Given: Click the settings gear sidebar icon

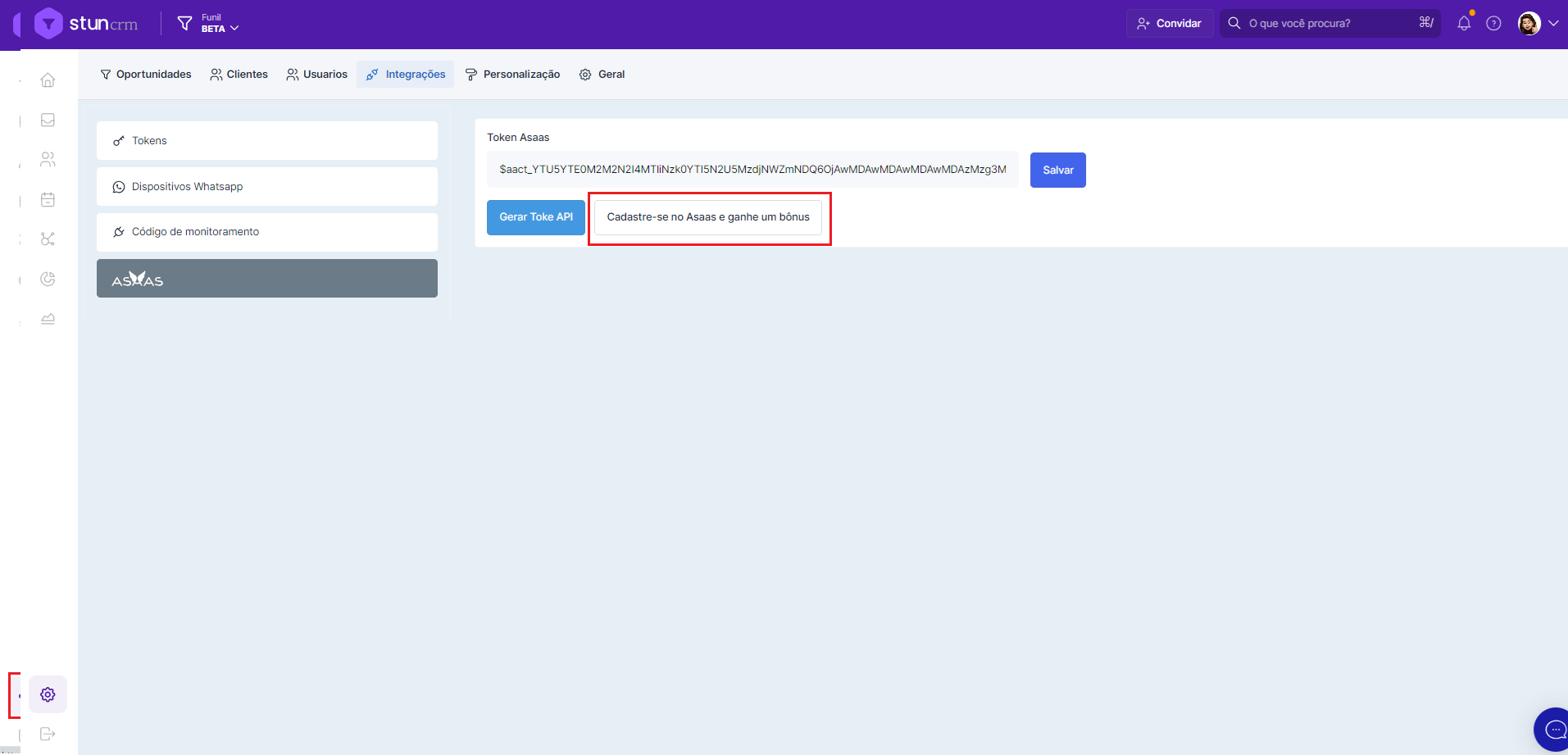Looking at the screenshot, I should (48, 694).
